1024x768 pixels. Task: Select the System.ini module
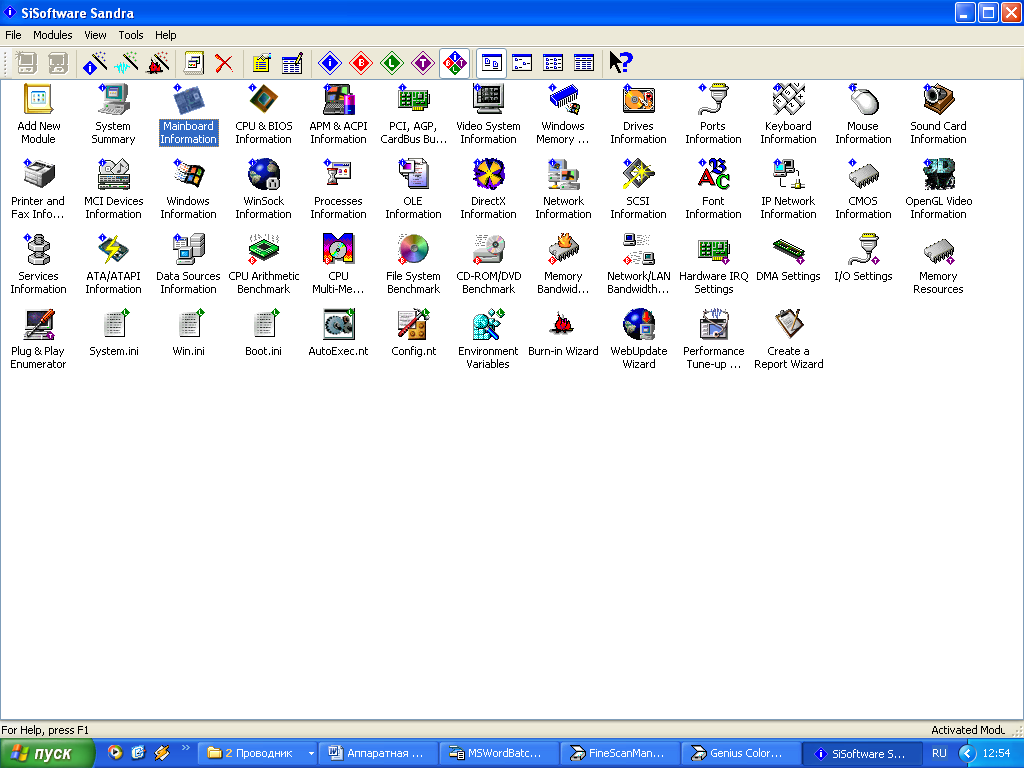click(114, 333)
